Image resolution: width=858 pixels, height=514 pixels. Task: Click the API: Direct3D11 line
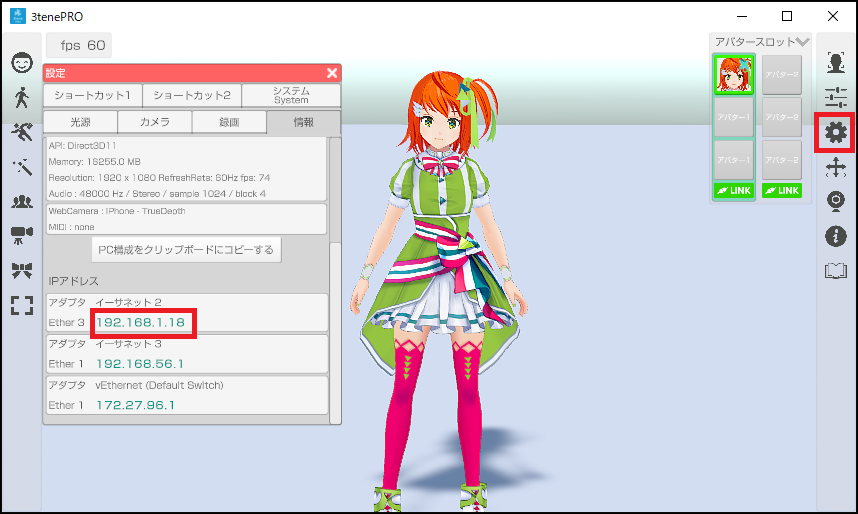click(x=82, y=146)
